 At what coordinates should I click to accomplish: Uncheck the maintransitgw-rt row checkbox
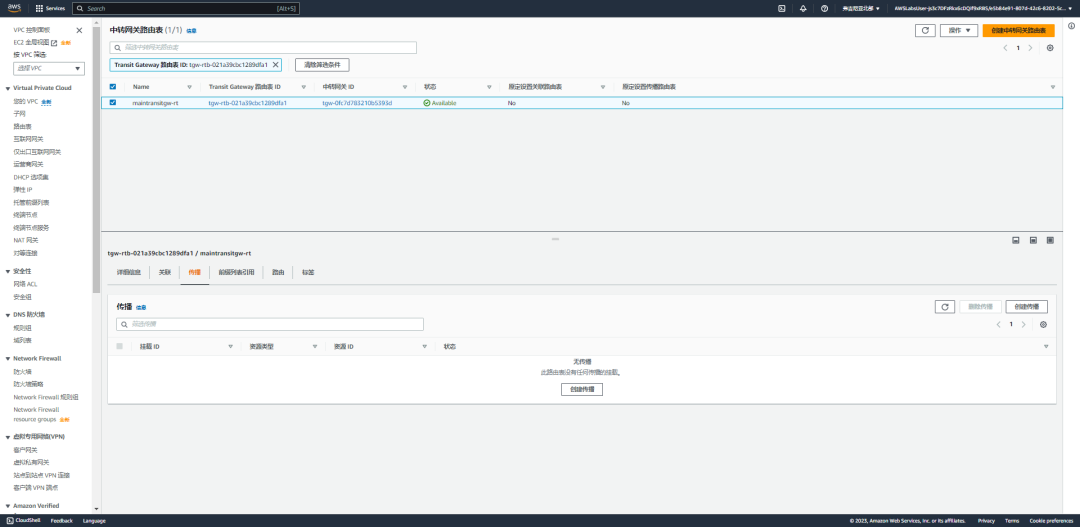pos(113,103)
